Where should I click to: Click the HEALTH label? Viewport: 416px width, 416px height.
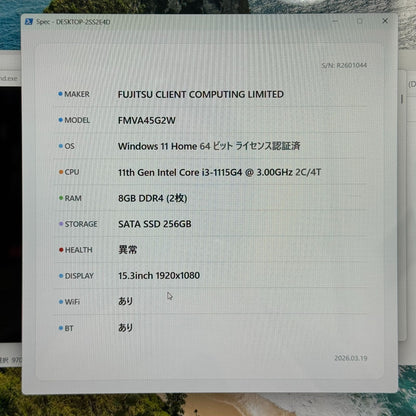(x=78, y=250)
